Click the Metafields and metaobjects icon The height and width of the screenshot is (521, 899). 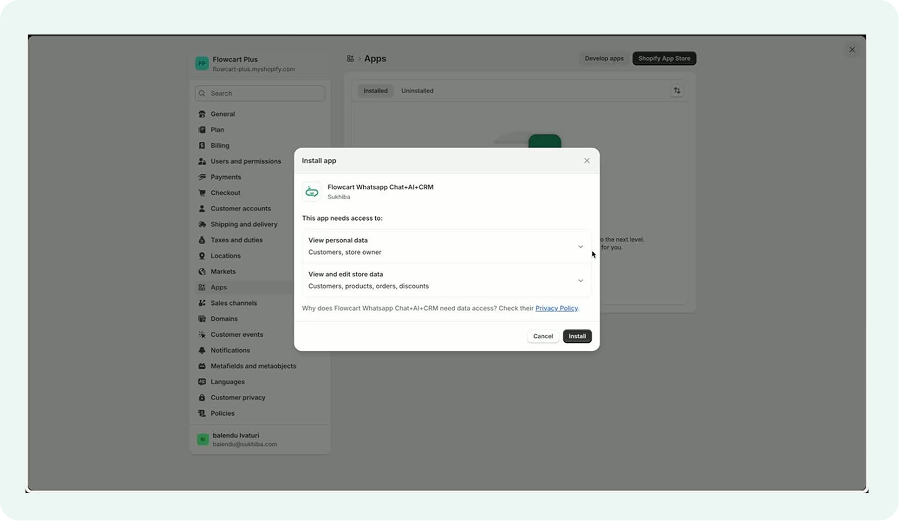coord(202,366)
